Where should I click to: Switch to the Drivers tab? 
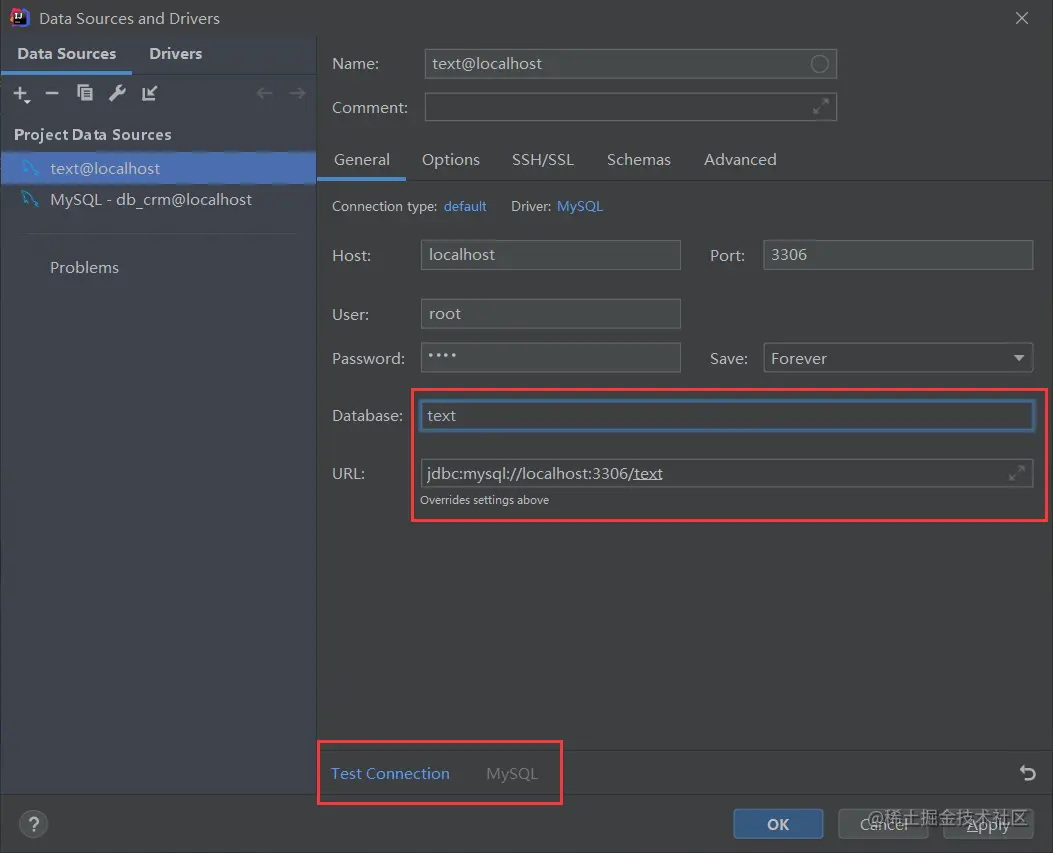coord(176,54)
